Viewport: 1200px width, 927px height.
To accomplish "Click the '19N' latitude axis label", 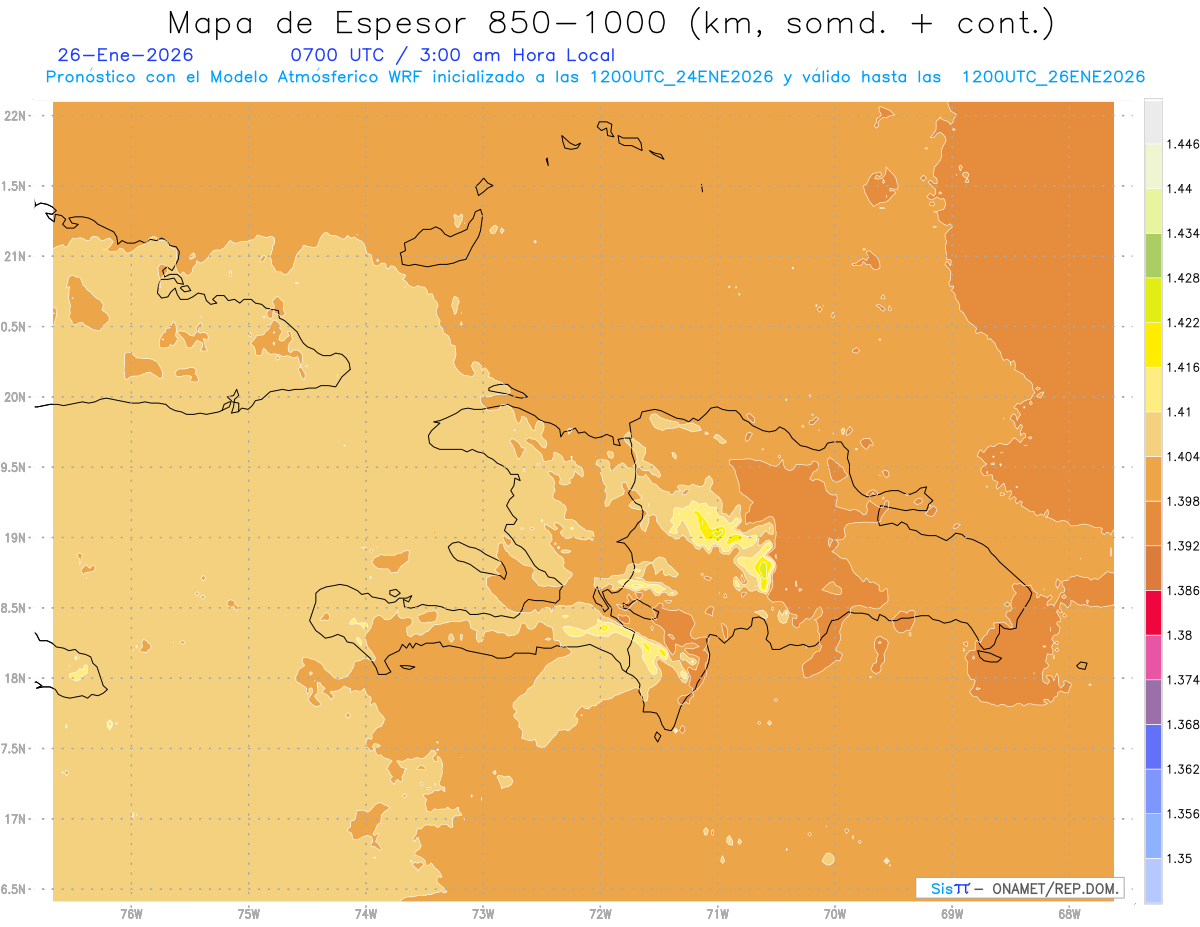I will point(14,537).
